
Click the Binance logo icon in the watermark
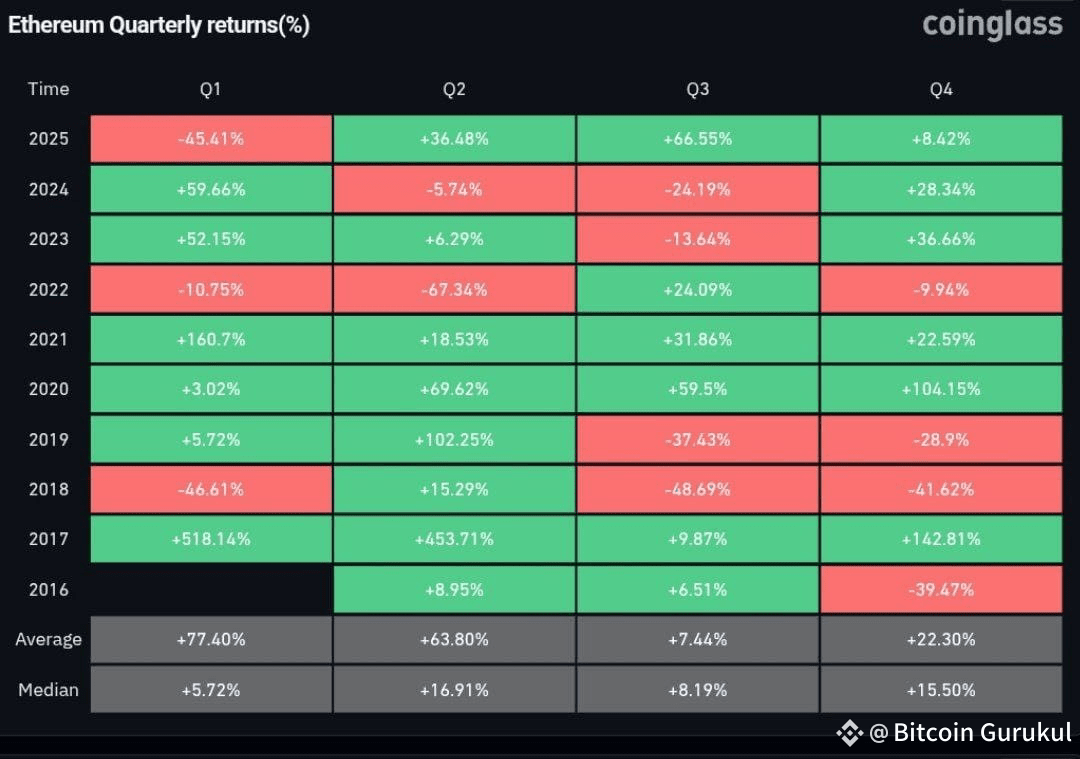[849, 733]
